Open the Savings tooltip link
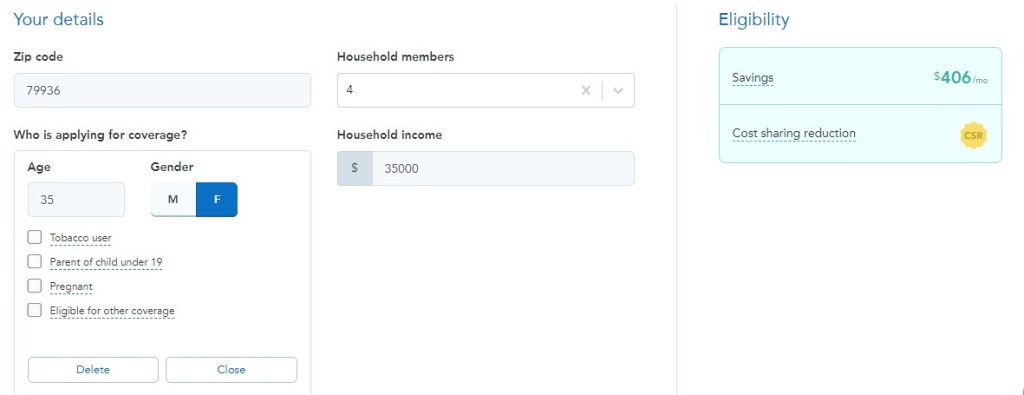Screen dimensions: 1024x395 click(x=752, y=78)
